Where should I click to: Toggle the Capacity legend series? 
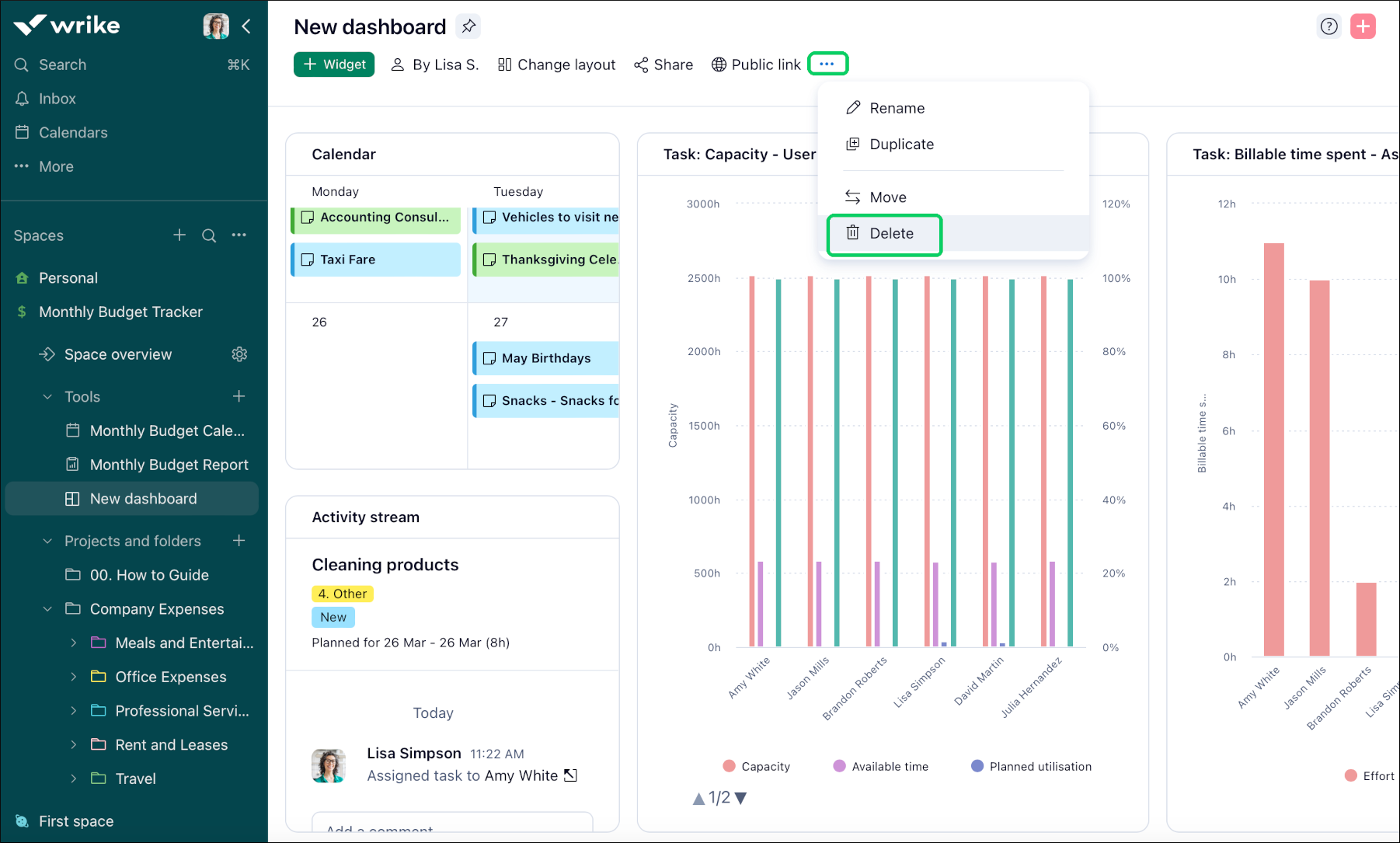pyautogui.click(x=756, y=766)
